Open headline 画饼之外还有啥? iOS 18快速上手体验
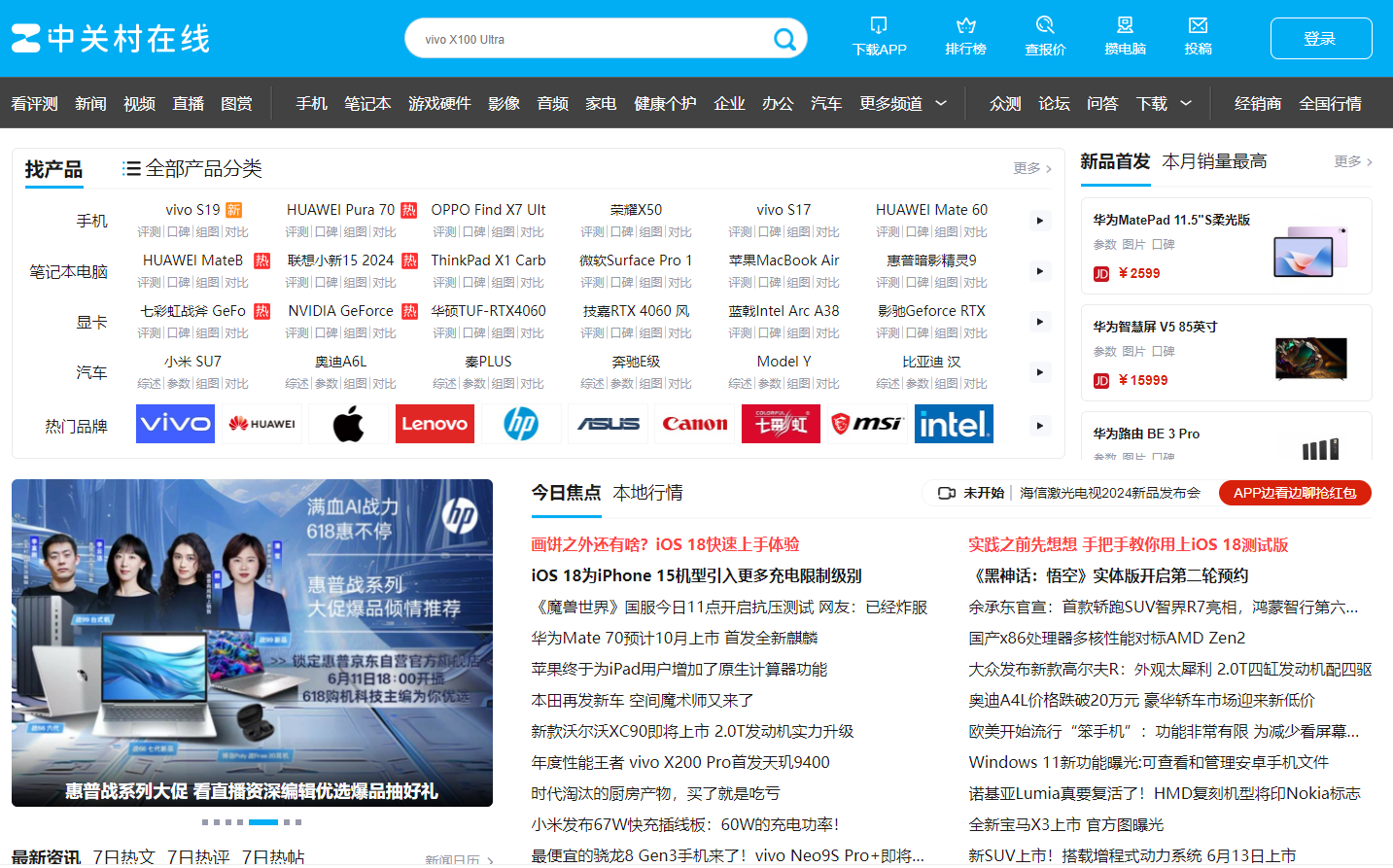Viewport: 1393px width, 868px height. coord(665,544)
